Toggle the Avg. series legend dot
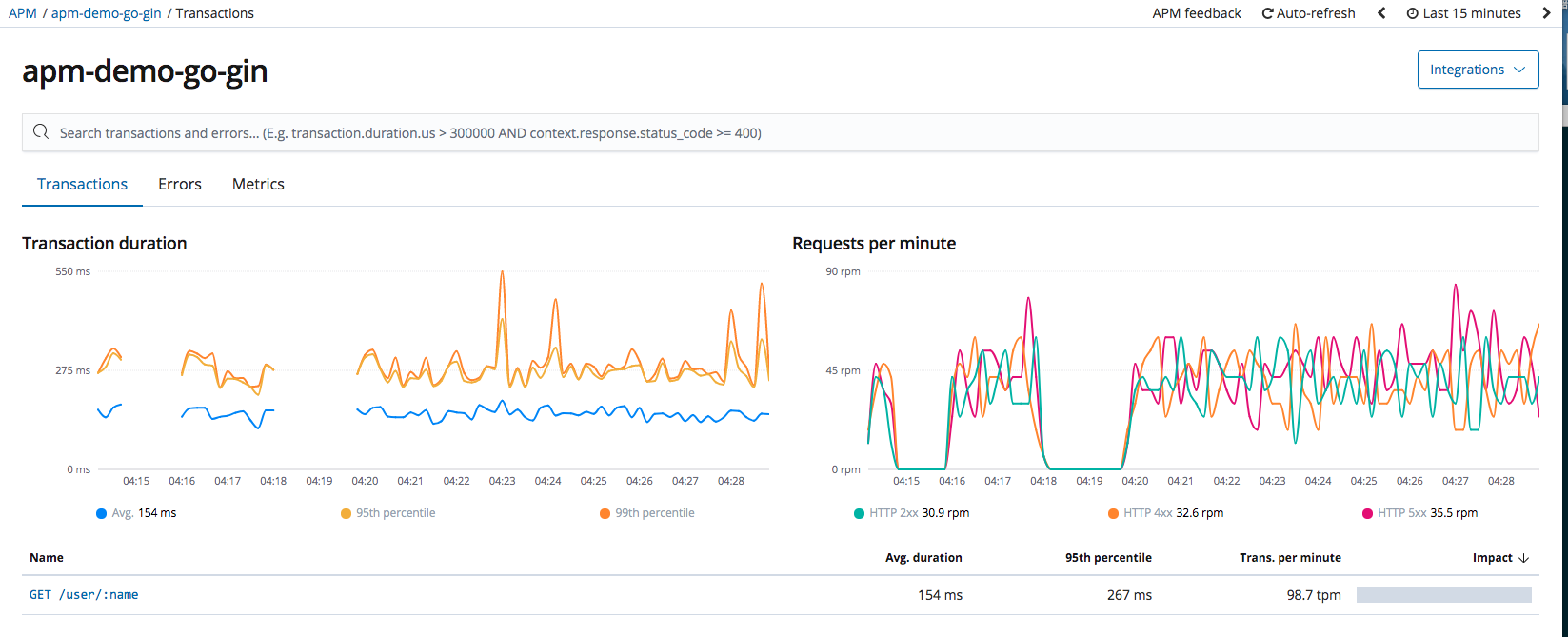 pos(102,513)
